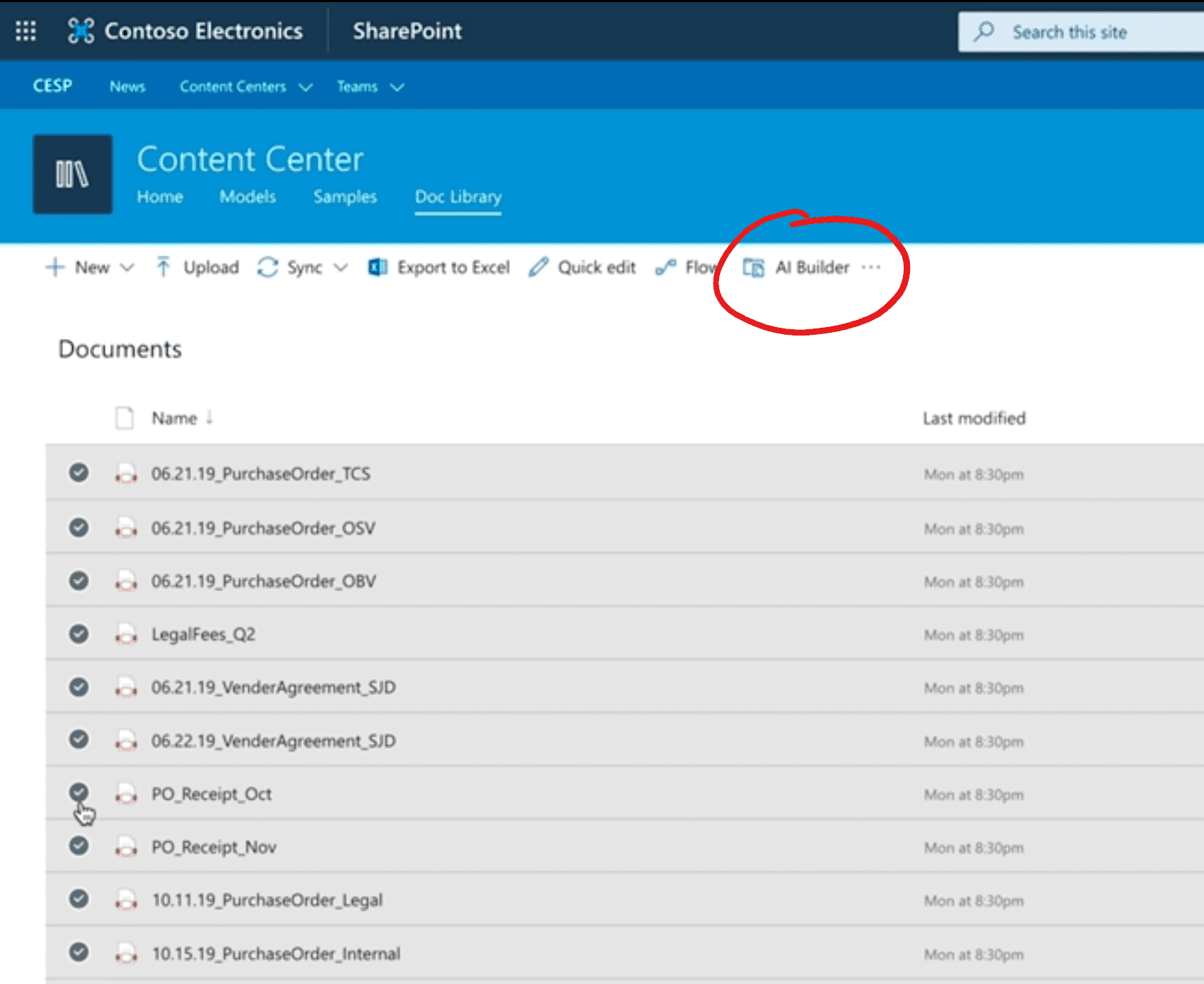Click the Contoso Electronics brand text
This screenshot has height=984, width=1204.
point(203,31)
